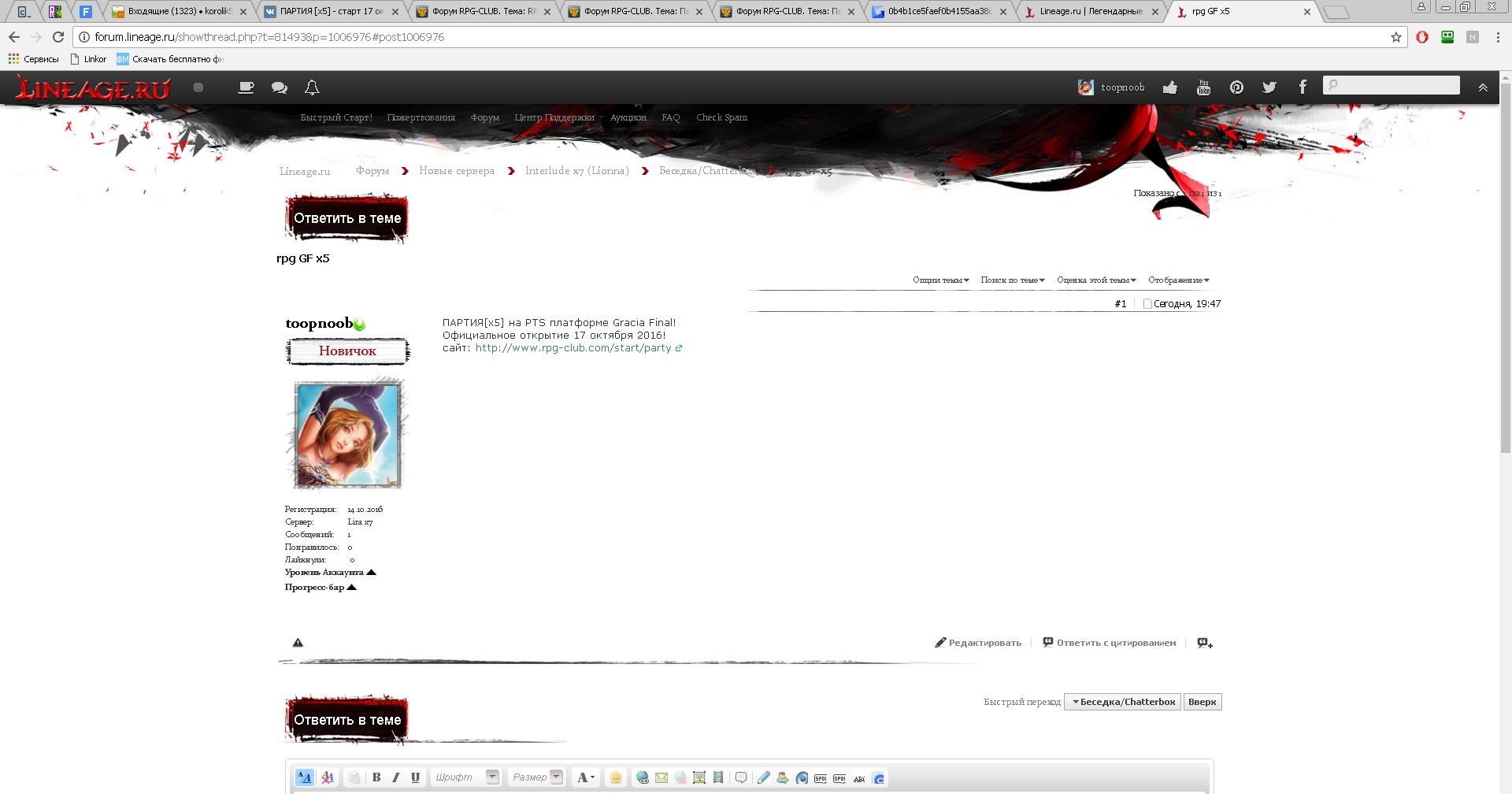Image resolution: width=1512 pixels, height=794 pixels.
Task: Click the insert video filmstrip icon
Action: [x=718, y=777]
